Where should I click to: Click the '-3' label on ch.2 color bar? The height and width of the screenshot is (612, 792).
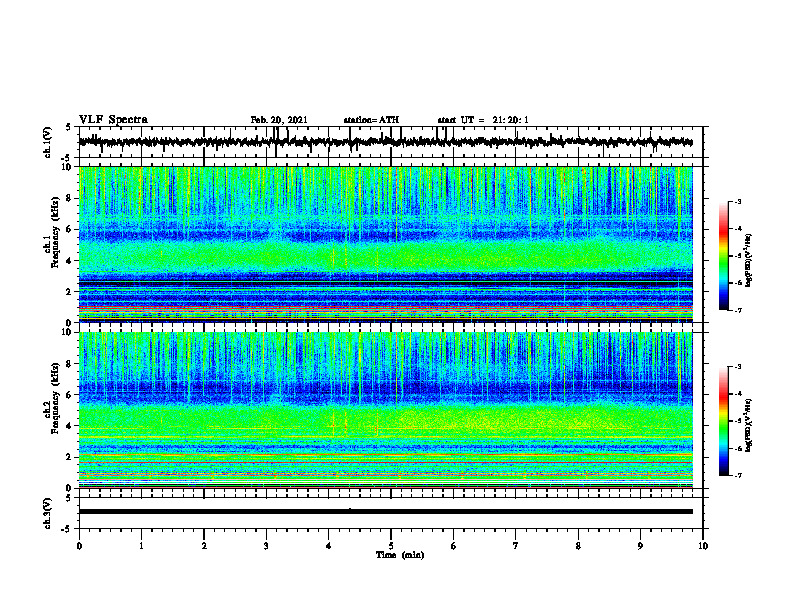click(738, 367)
